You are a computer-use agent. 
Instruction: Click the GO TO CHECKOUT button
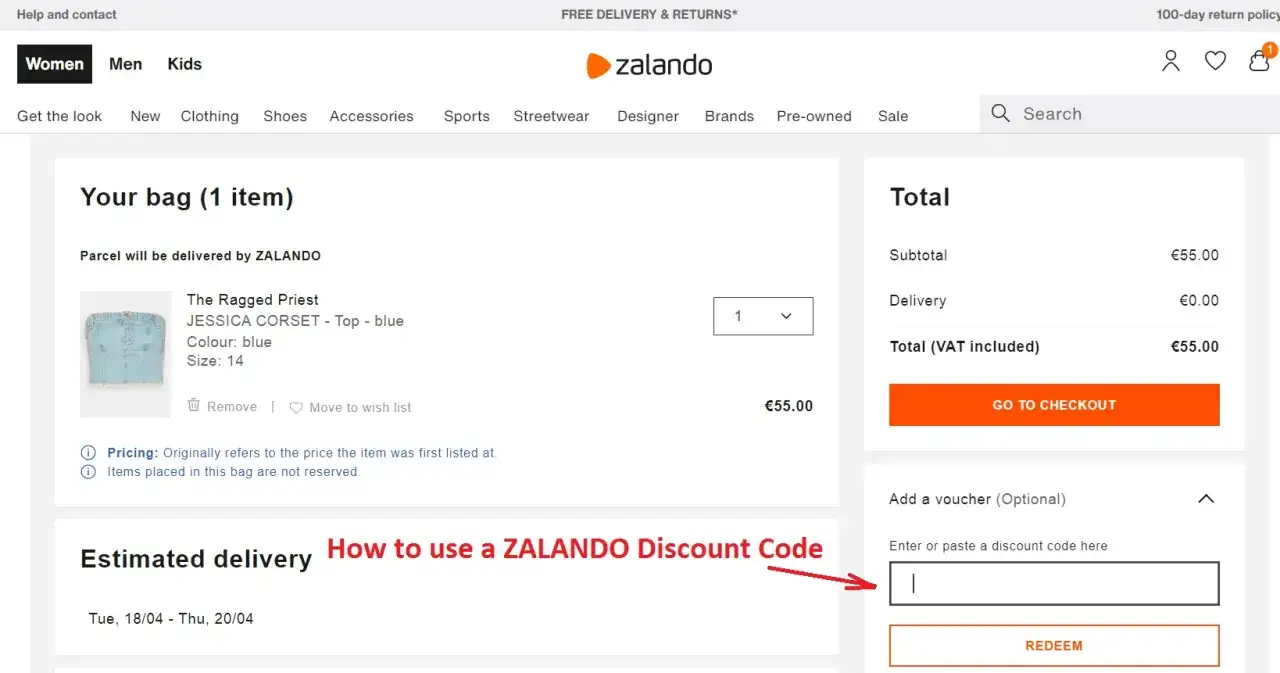[x=1053, y=405]
